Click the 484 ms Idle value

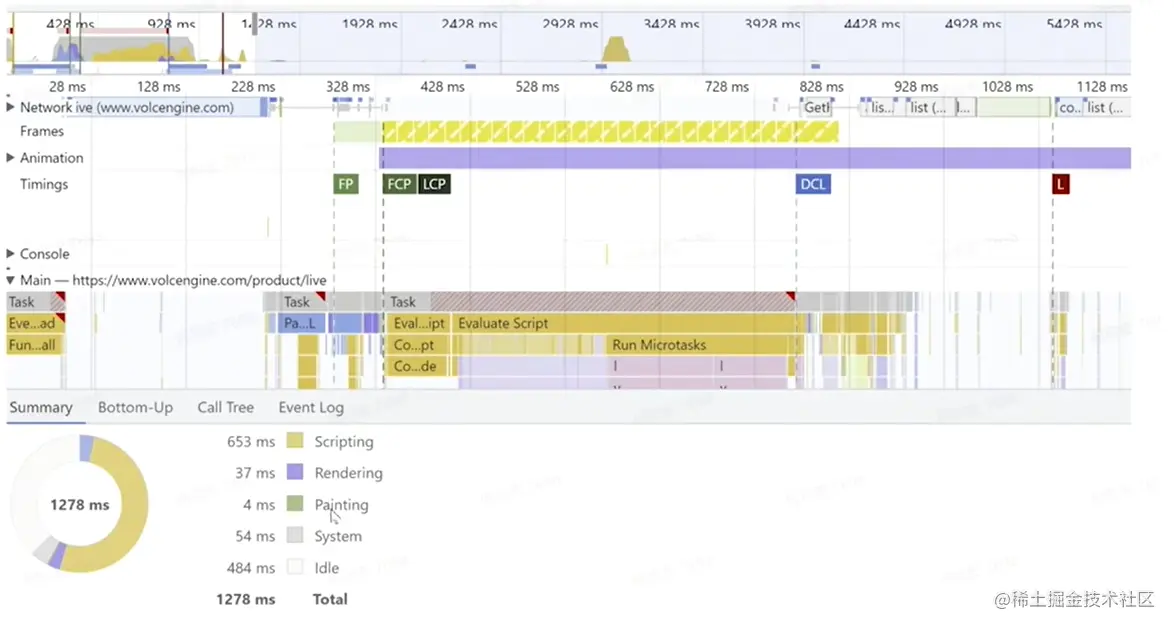point(251,568)
